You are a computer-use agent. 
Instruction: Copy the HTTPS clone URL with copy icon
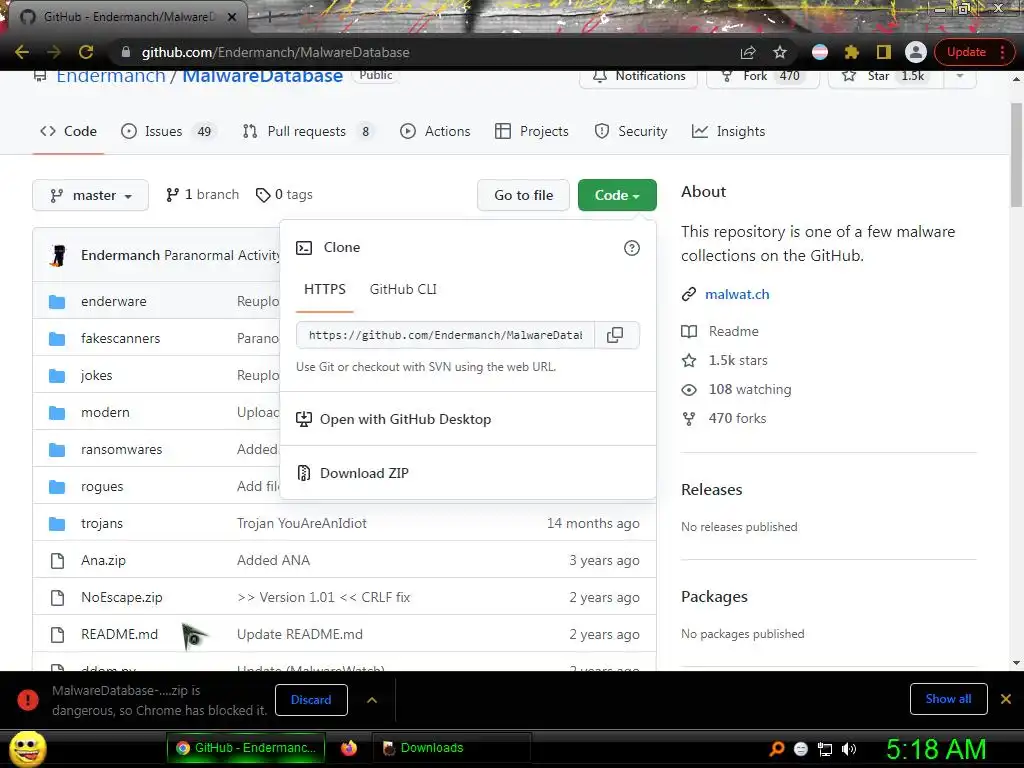tap(615, 335)
